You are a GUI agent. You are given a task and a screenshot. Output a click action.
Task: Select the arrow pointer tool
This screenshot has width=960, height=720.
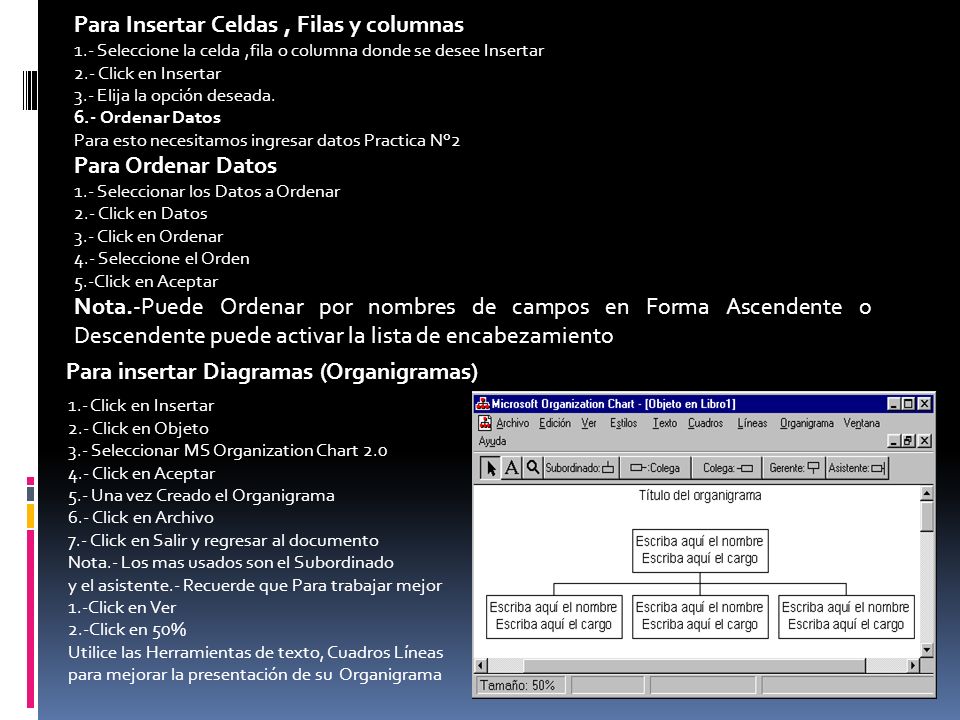pyautogui.click(x=490, y=468)
